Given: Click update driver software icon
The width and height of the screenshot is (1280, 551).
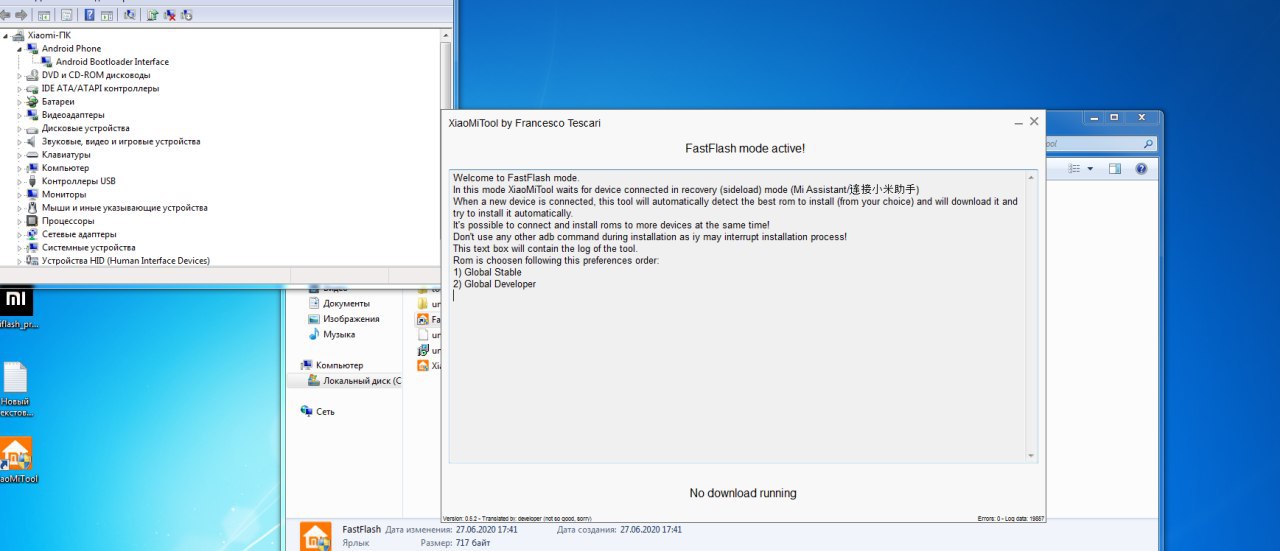Looking at the screenshot, I should 152,15.
